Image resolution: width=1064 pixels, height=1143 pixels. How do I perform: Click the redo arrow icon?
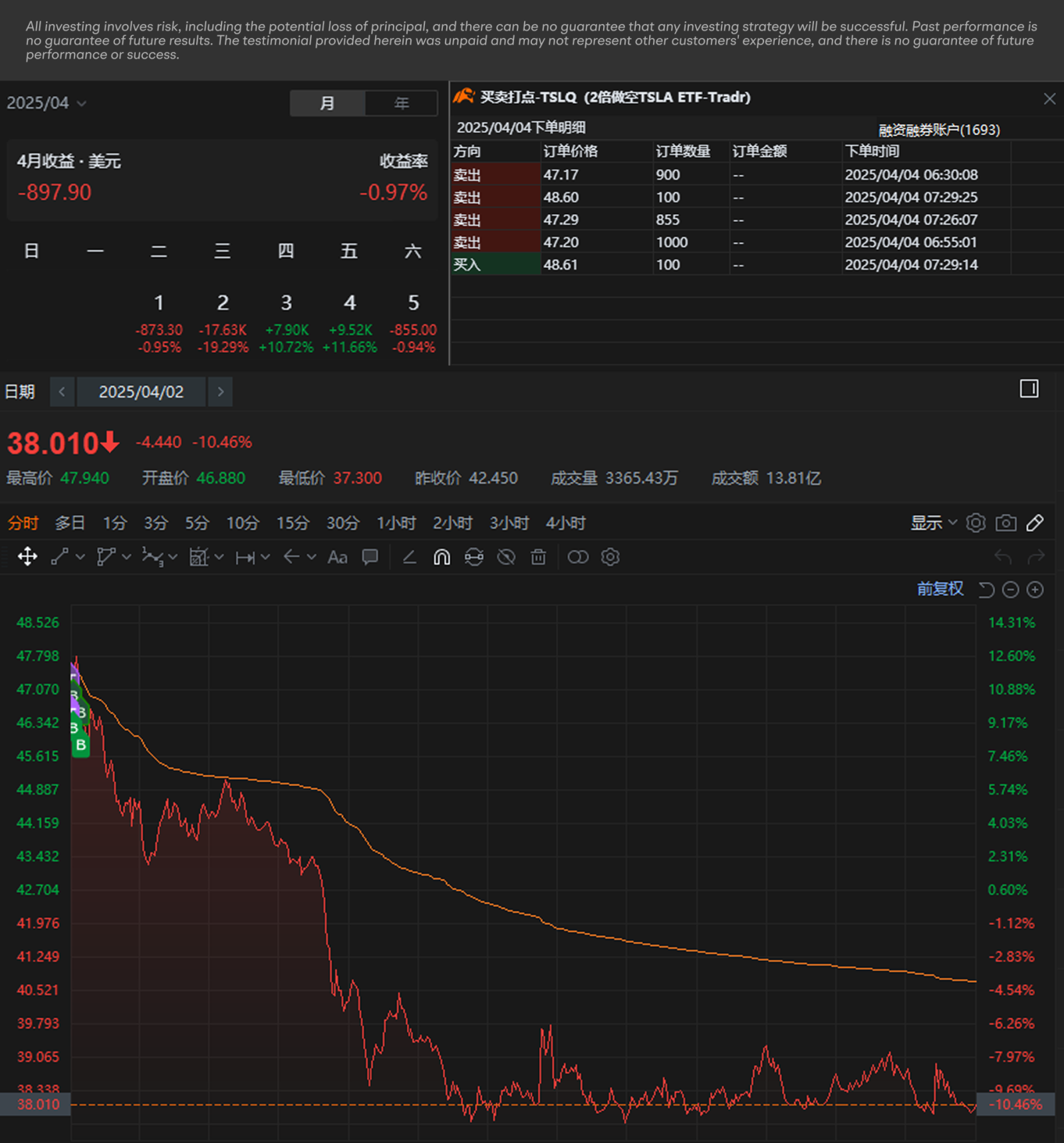1036,557
